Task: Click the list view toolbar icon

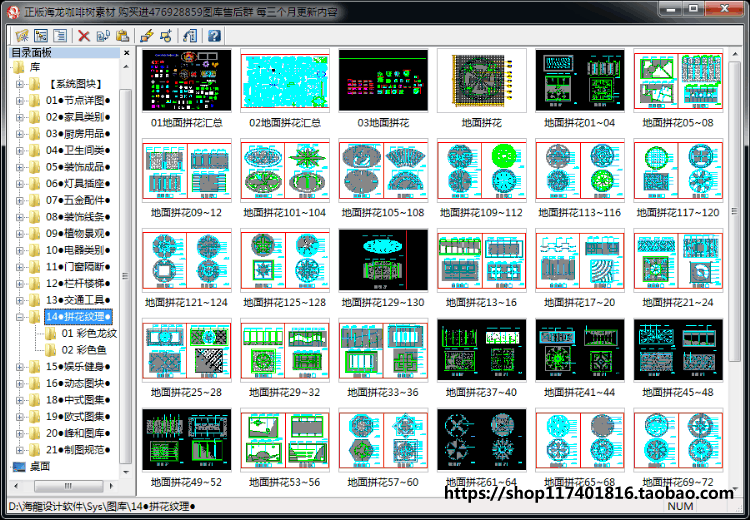Action: coord(60,35)
